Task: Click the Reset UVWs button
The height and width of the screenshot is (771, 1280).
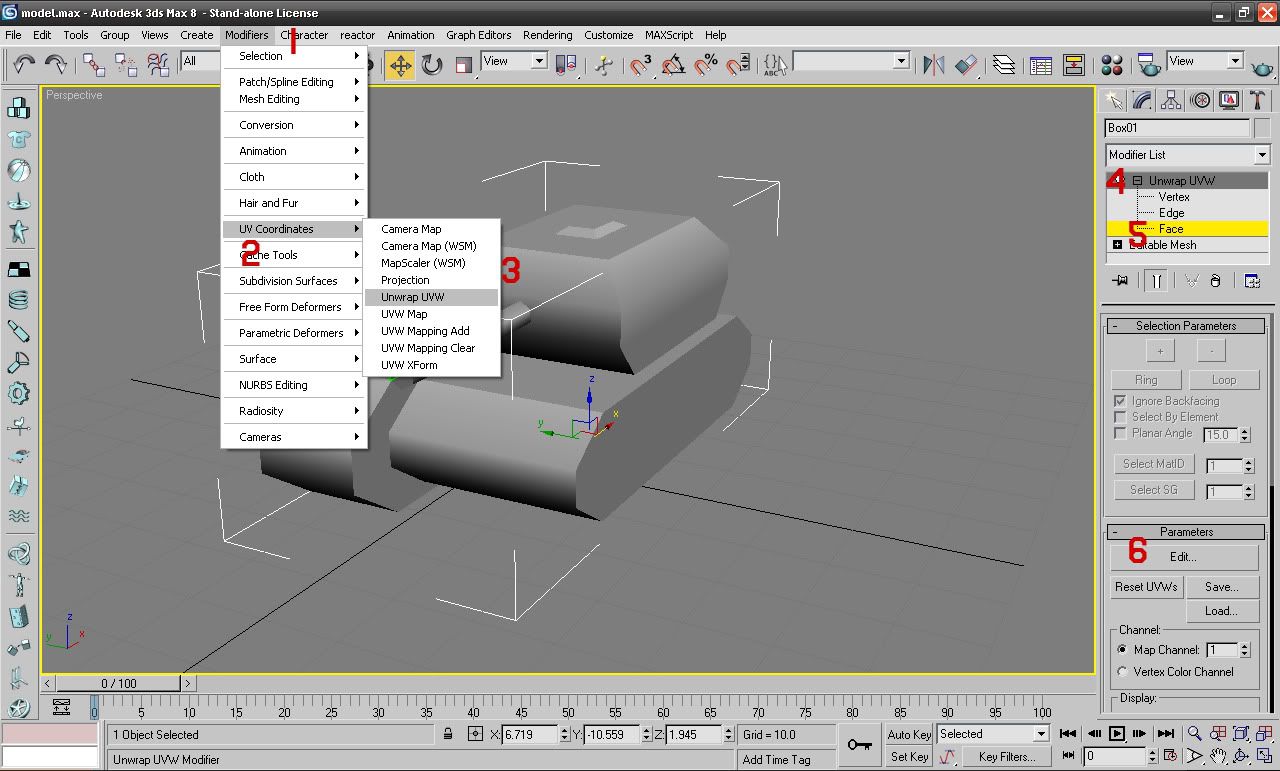Action: coord(1147,587)
